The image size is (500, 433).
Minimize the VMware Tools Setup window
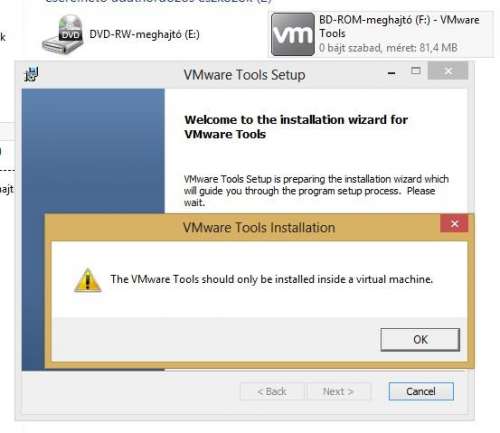coord(392,73)
